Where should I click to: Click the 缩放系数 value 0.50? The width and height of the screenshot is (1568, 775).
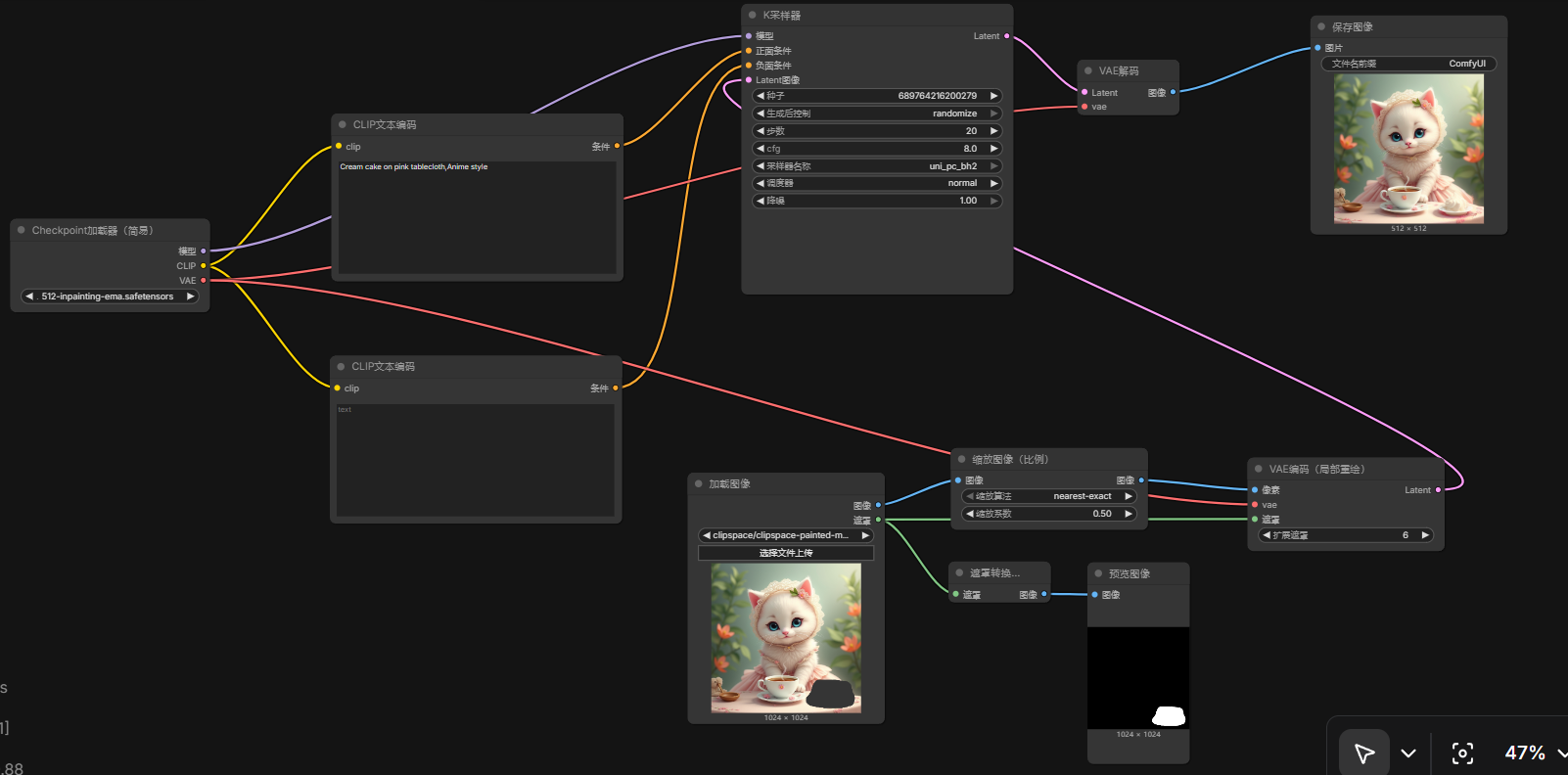click(1102, 514)
